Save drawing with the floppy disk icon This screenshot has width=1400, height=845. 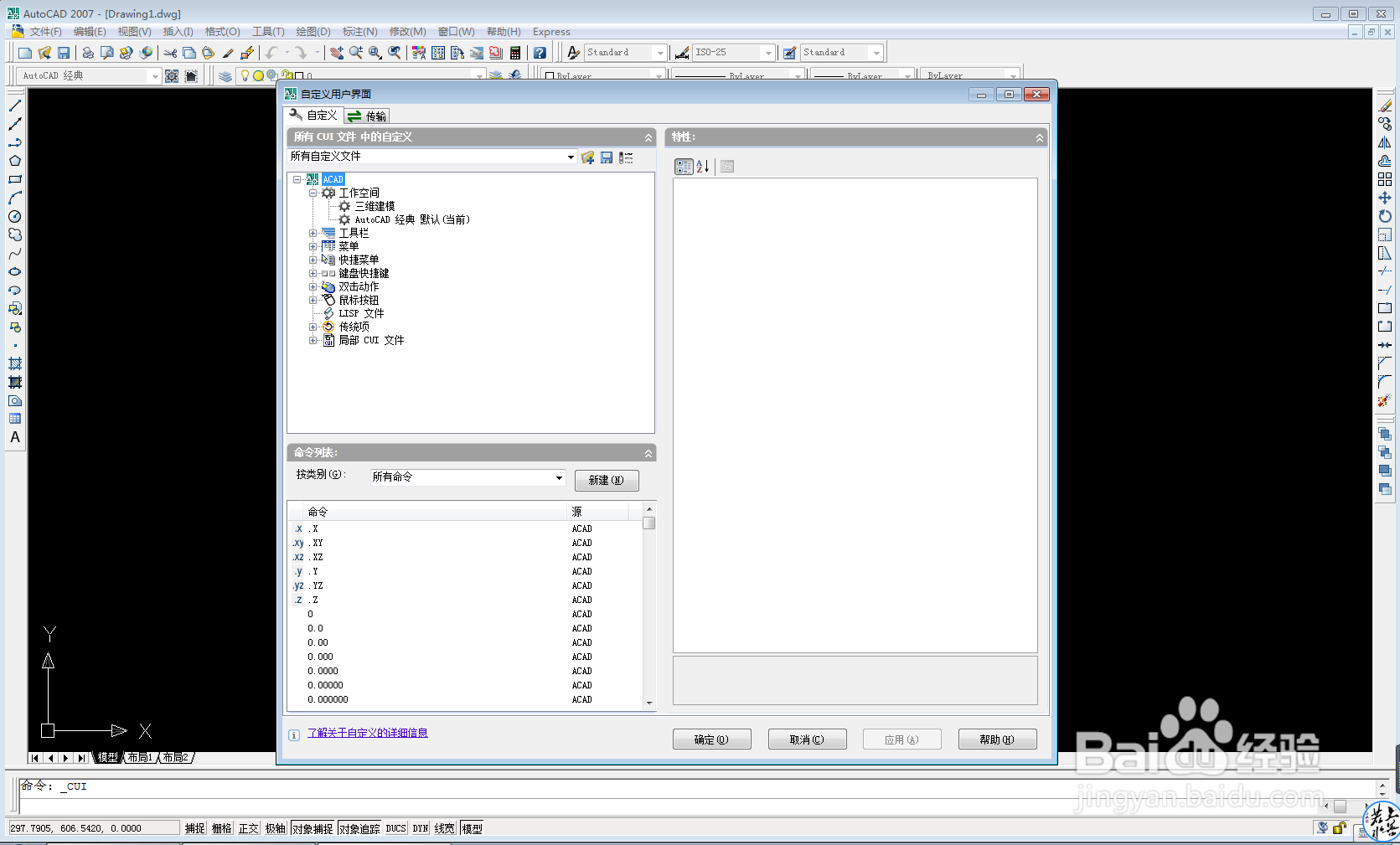(64, 53)
